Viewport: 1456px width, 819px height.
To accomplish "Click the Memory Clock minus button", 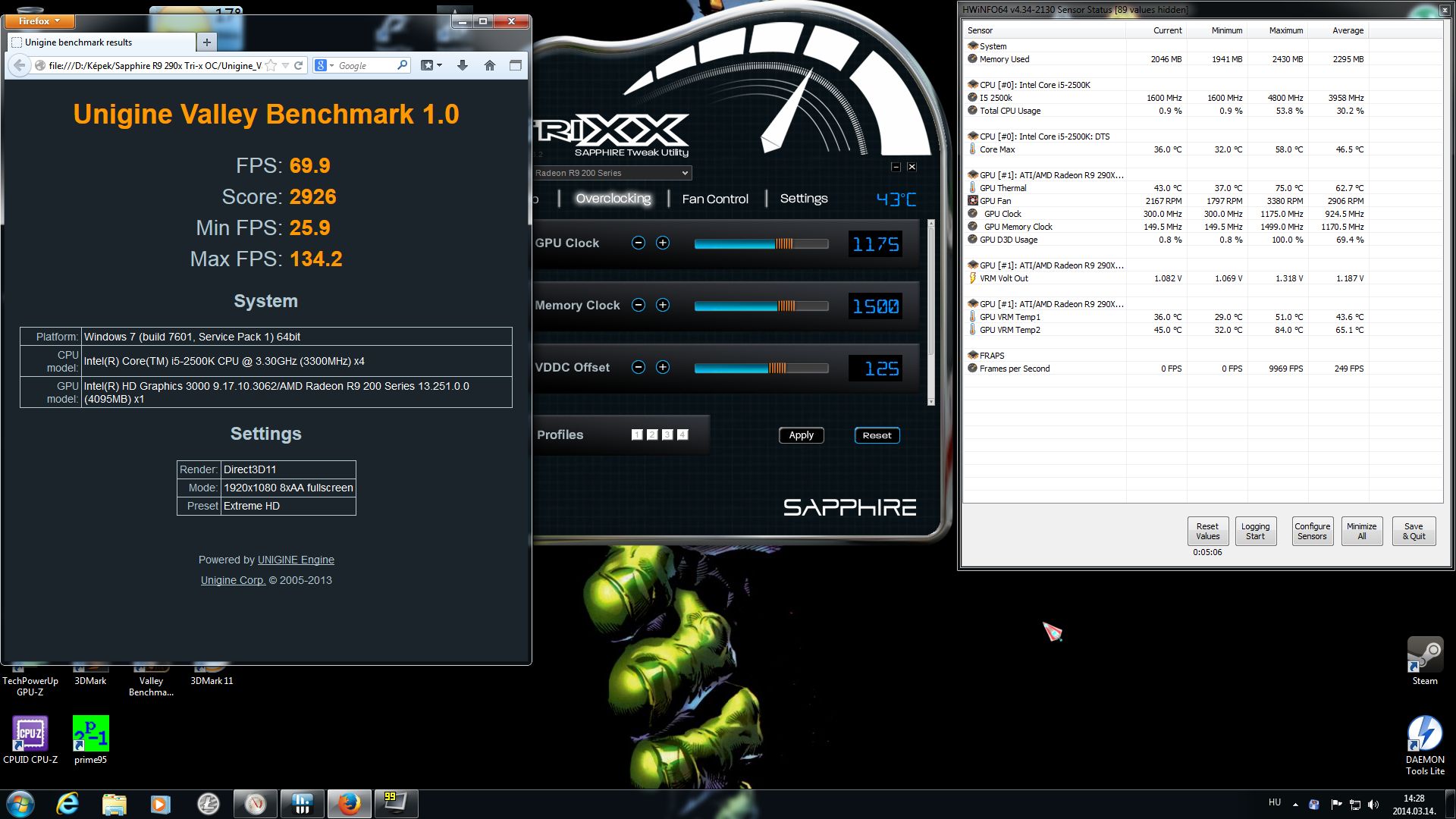I will pyautogui.click(x=639, y=305).
